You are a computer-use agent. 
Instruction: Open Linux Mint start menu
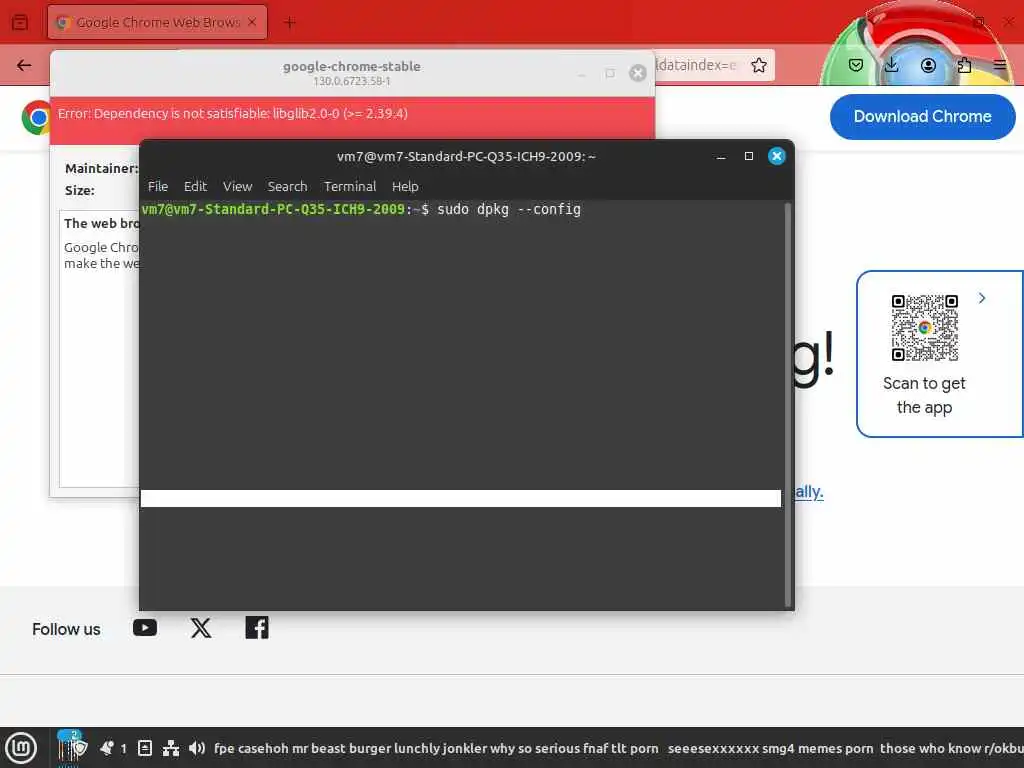pyautogui.click(x=21, y=748)
